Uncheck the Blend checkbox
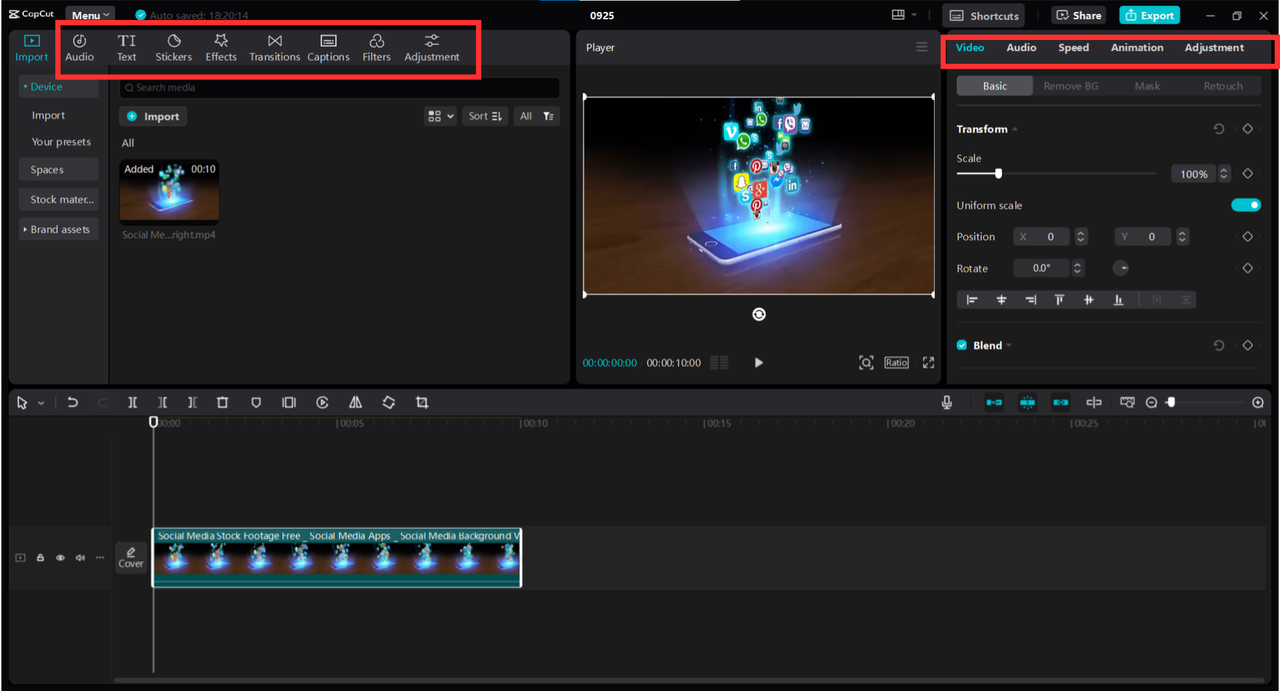 click(x=962, y=345)
